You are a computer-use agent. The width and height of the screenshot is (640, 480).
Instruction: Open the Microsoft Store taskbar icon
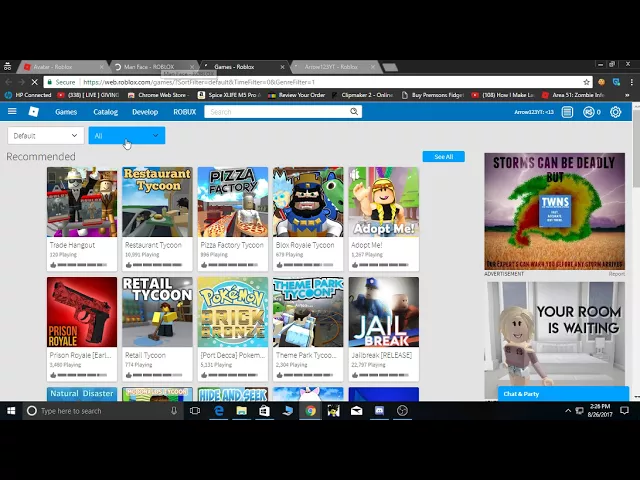[264, 411]
